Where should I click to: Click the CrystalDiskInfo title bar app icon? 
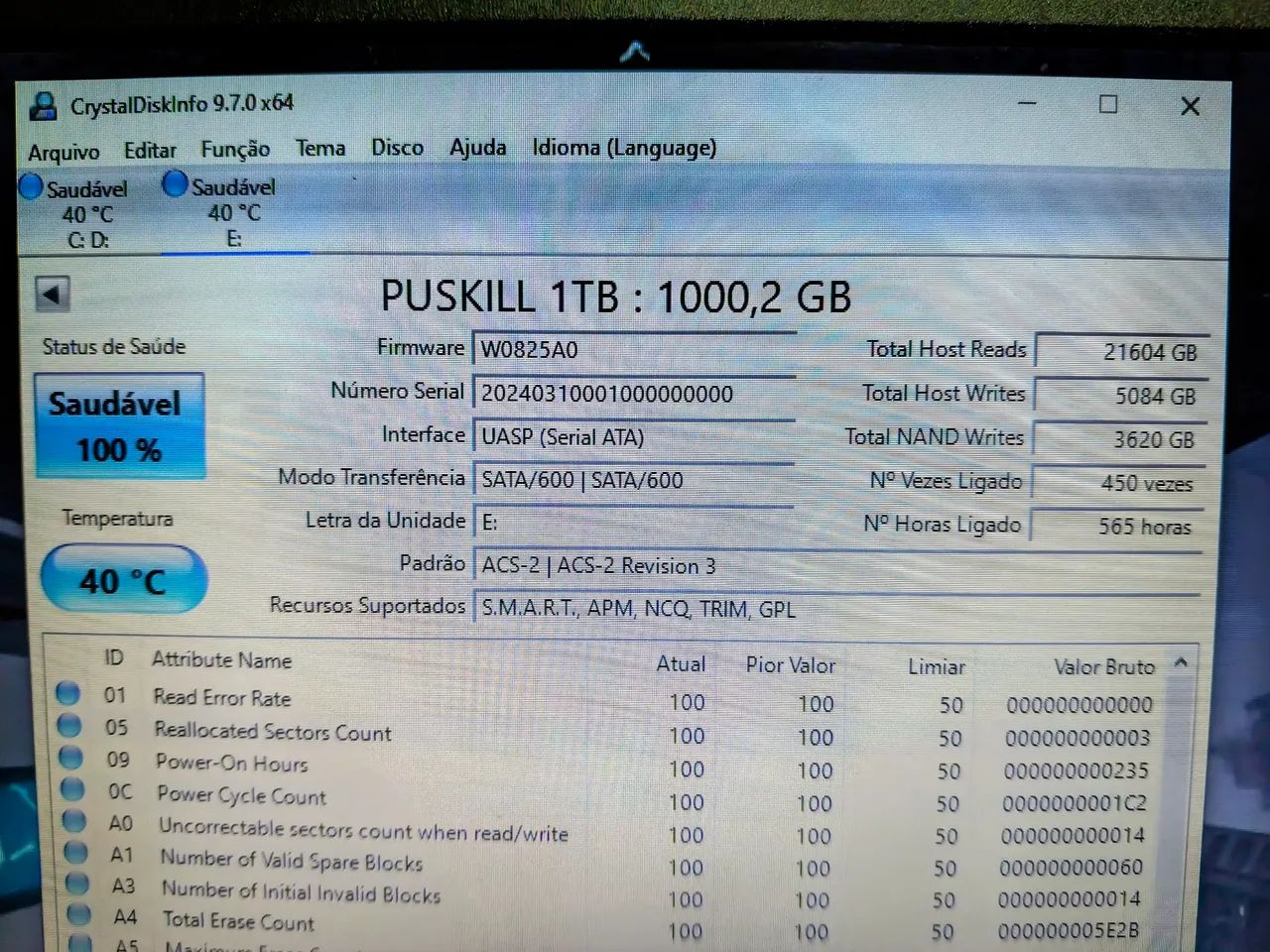click(44, 105)
